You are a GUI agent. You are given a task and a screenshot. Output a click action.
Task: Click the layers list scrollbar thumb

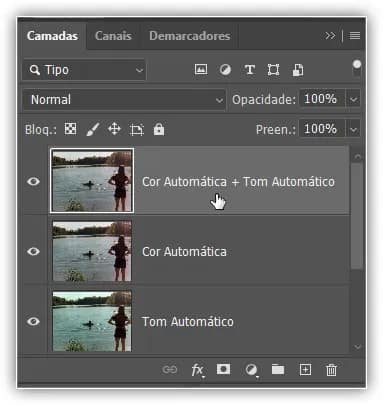click(357, 215)
